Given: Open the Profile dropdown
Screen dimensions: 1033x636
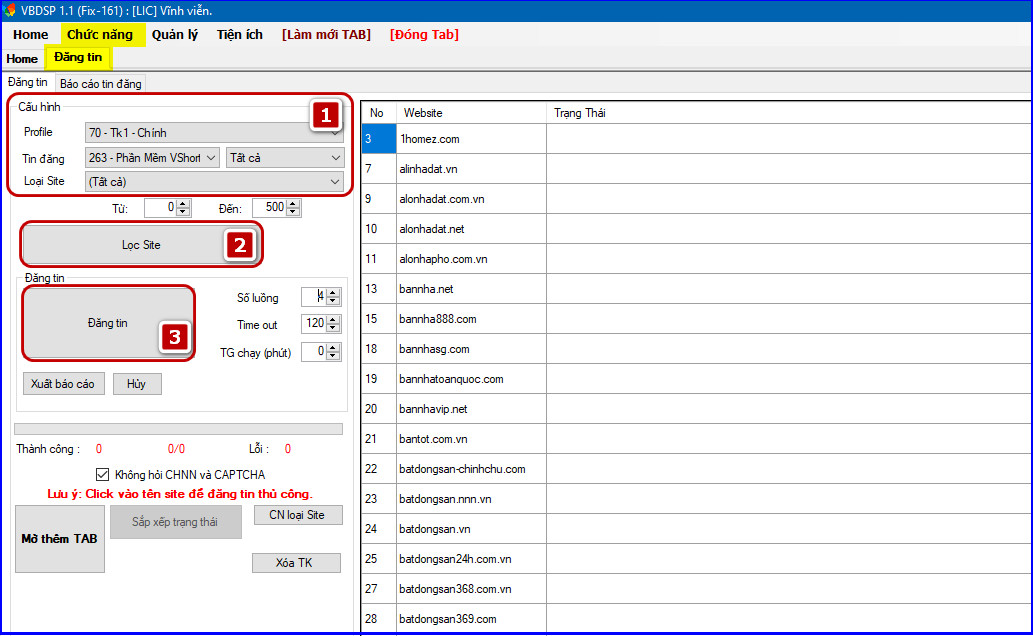Looking at the screenshot, I should coord(214,132).
